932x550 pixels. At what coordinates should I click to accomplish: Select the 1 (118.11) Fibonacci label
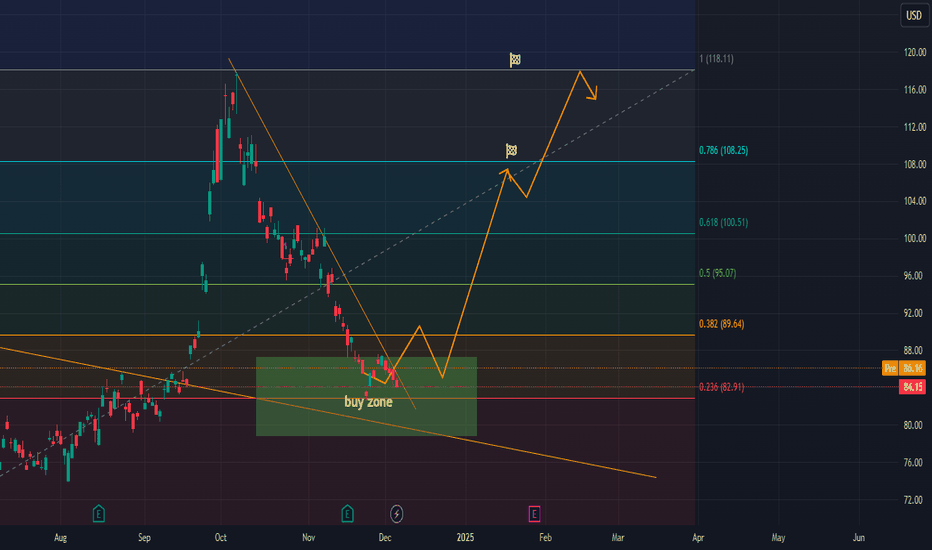pyautogui.click(x=716, y=59)
